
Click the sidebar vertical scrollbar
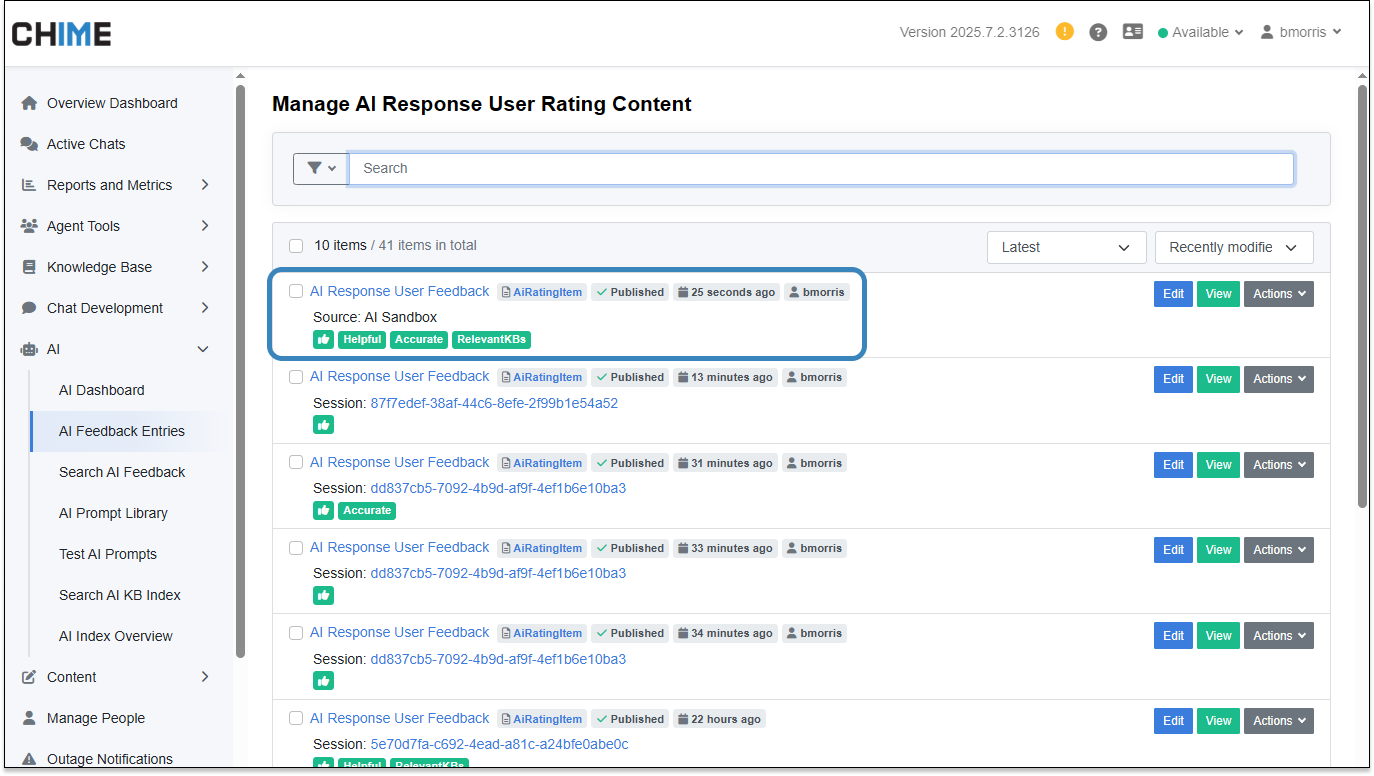click(240, 371)
